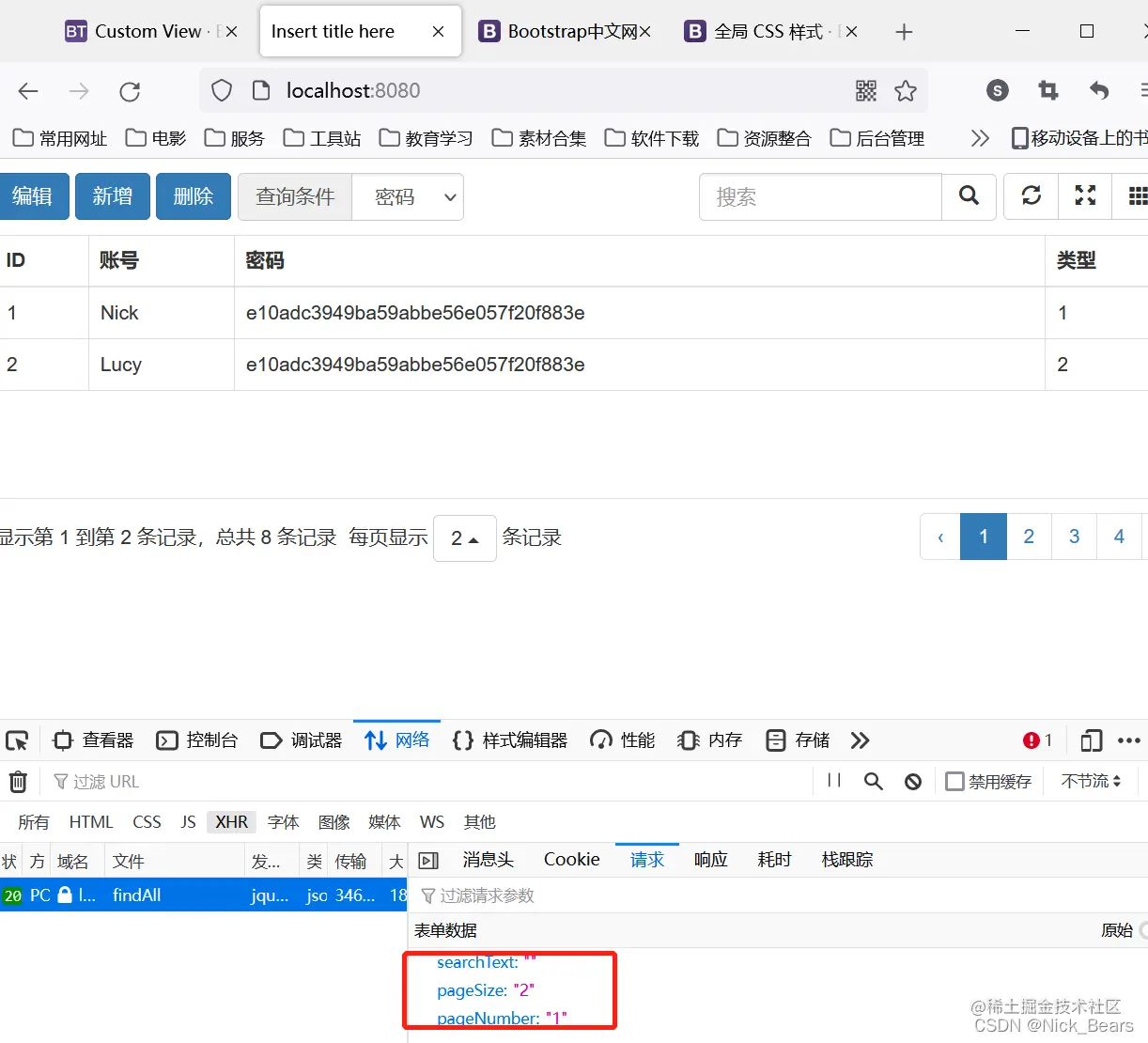This screenshot has width=1148, height=1043.
Task: Open the 响应 response tab
Action: (x=711, y=860)
